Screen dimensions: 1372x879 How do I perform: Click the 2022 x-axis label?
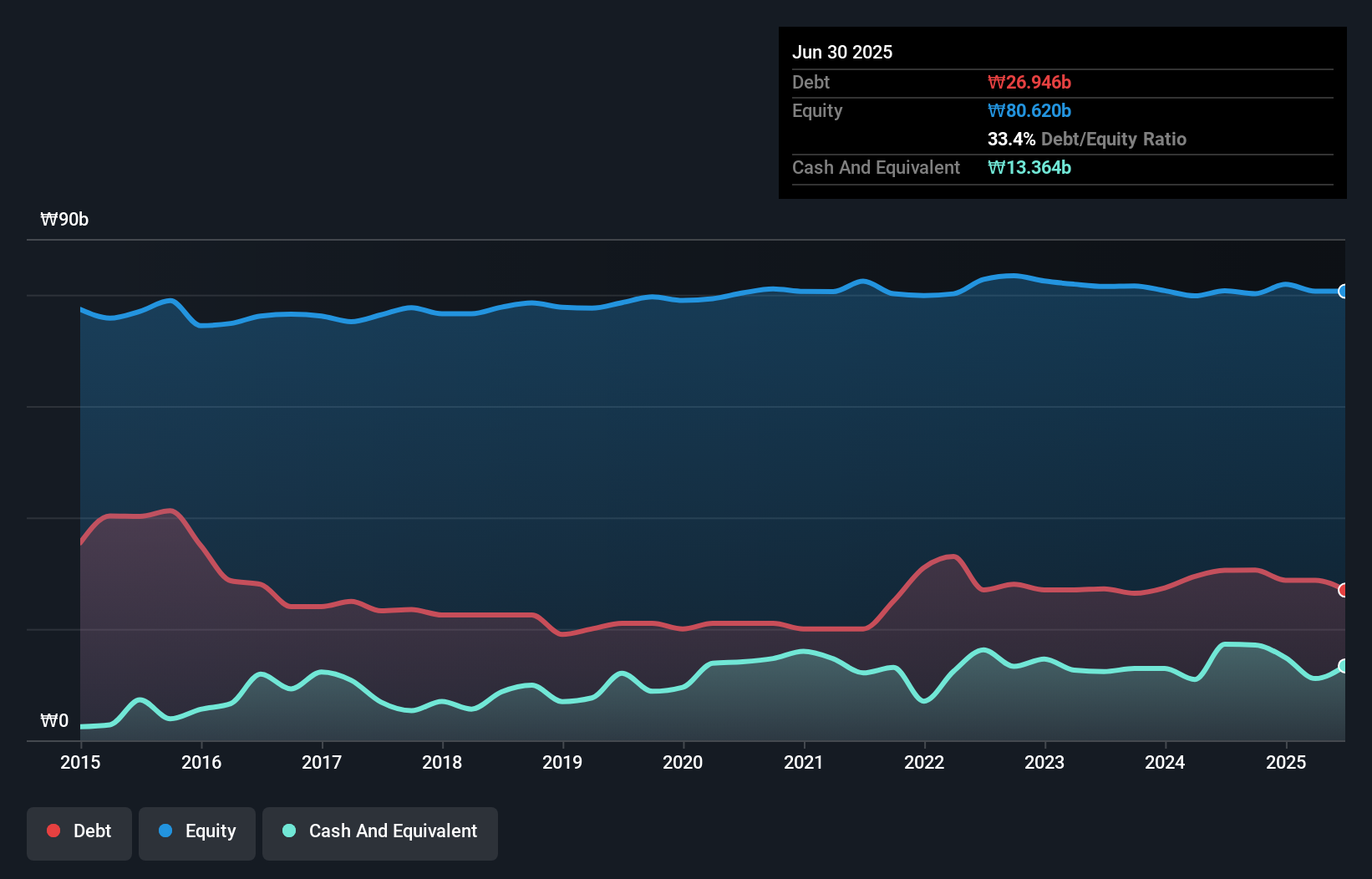coord(924,762)
